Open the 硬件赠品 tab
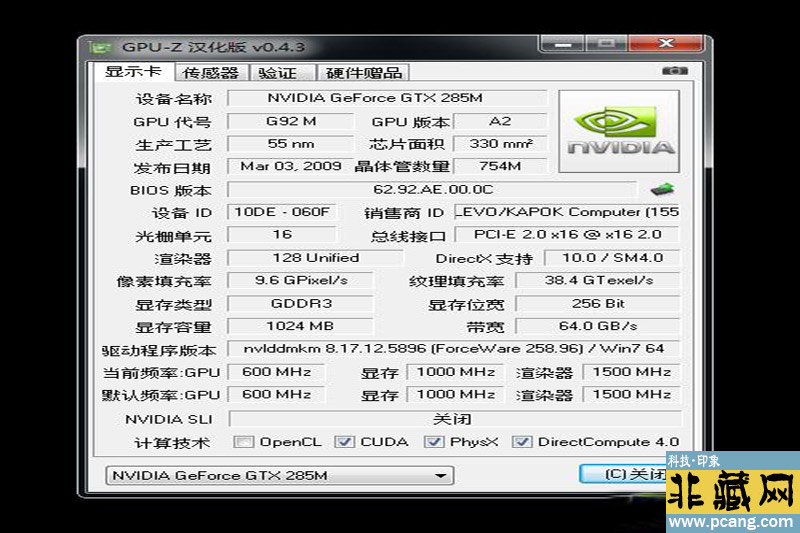The width and height of the screenshot is (800, 533). coord(363,73)
